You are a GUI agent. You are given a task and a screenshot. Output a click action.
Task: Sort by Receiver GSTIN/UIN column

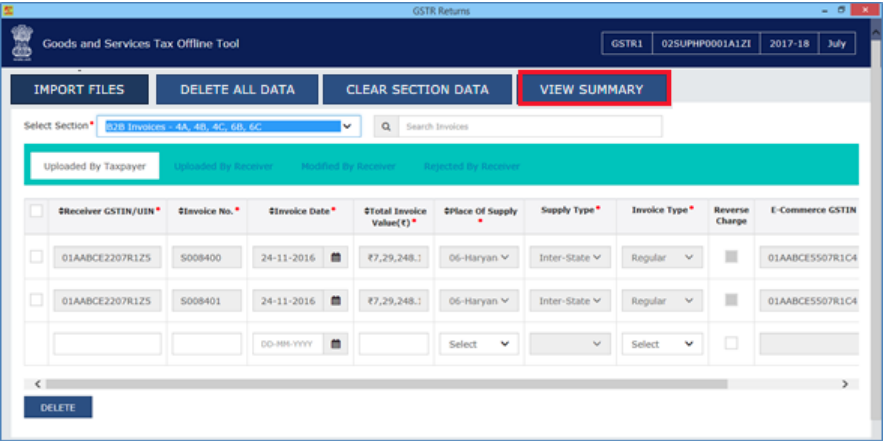109,210
